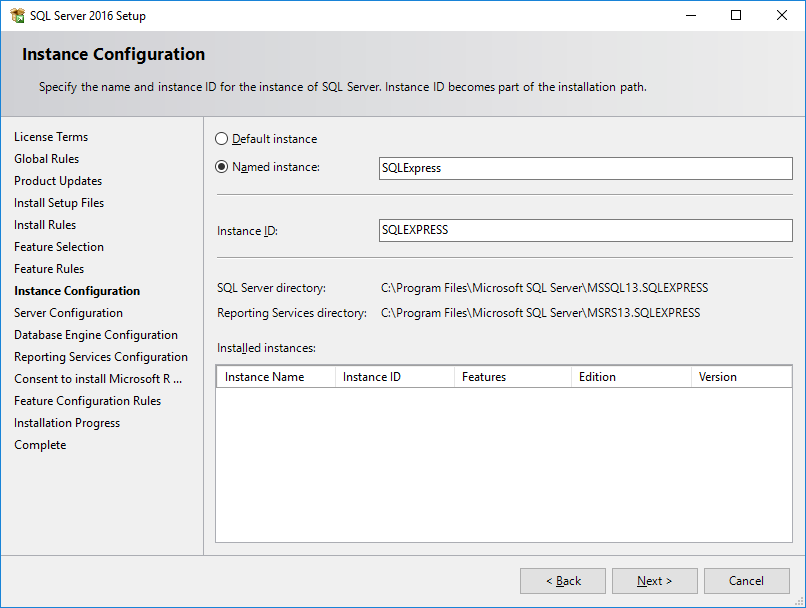Sort by Instance Name column header
Viewport: 806px width, 608px height.
(x=275, y=377)
